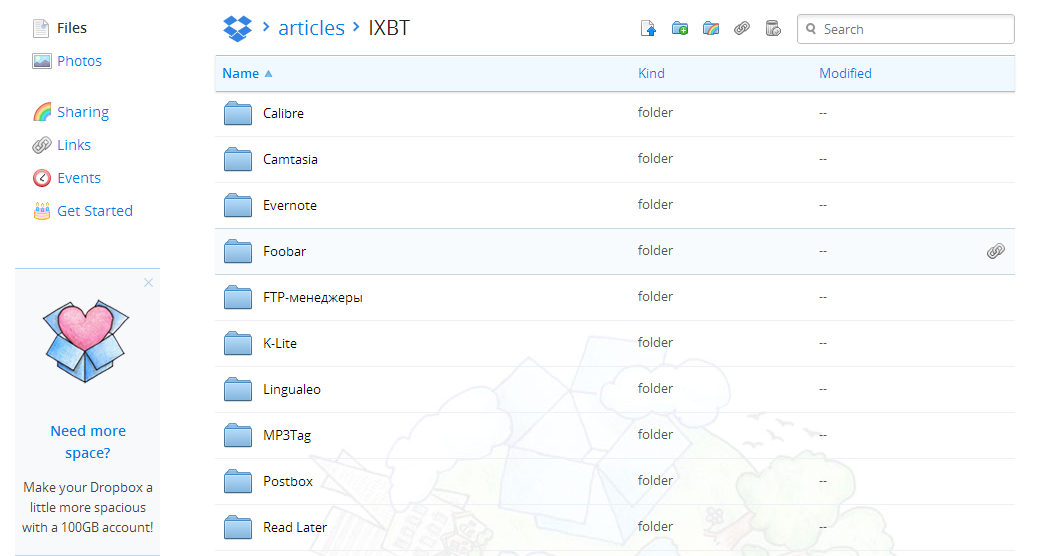Open the Foobar folder name
The image size is (1038, 556).
click(x=285, y=252)
